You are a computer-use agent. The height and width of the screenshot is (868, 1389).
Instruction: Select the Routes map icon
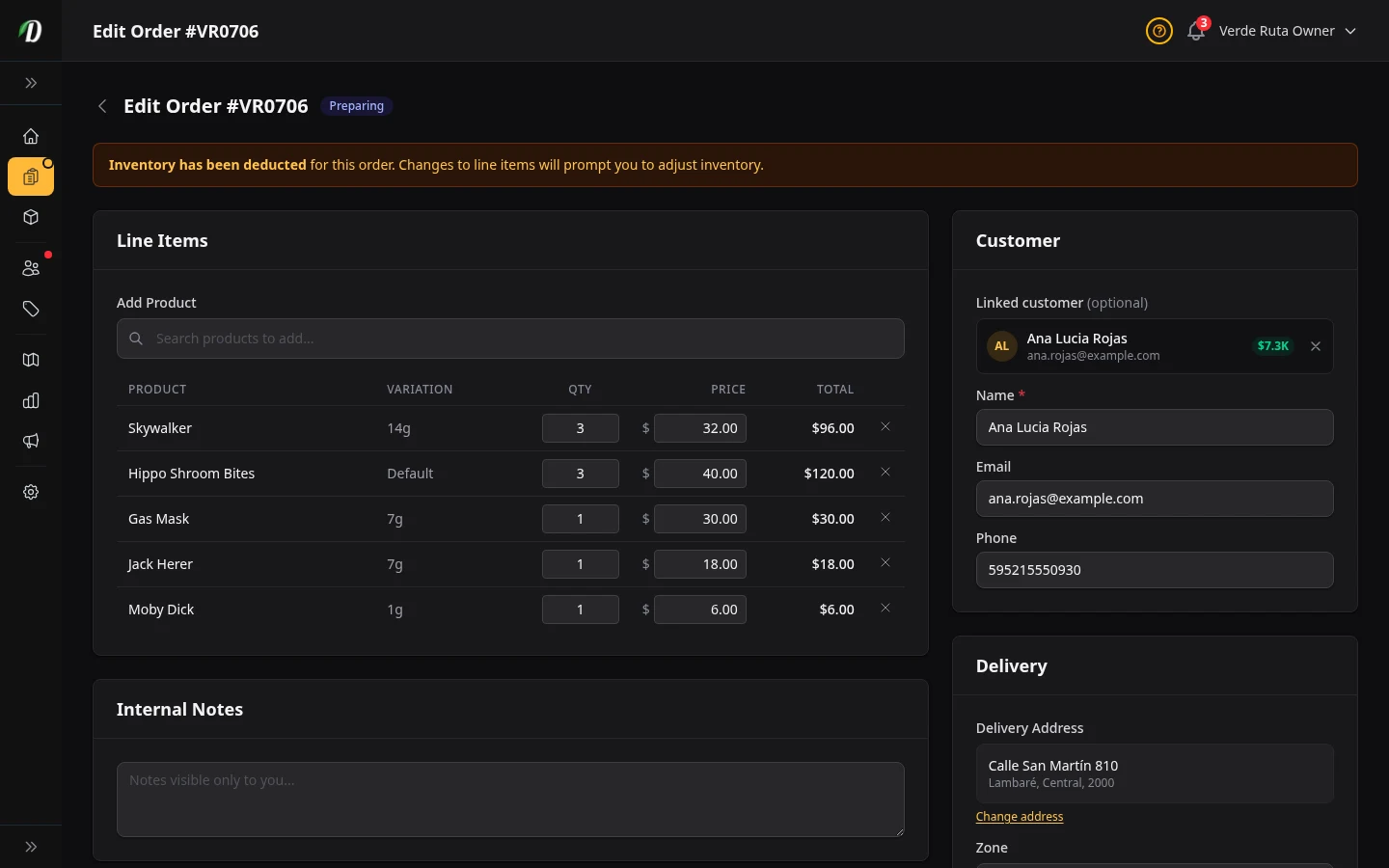[x=31, y=360]
